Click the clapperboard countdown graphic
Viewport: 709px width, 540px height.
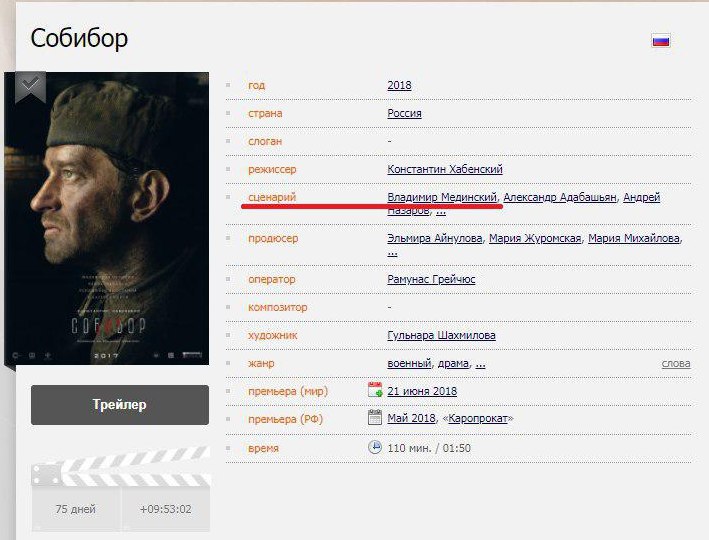[x=121, y=488]
